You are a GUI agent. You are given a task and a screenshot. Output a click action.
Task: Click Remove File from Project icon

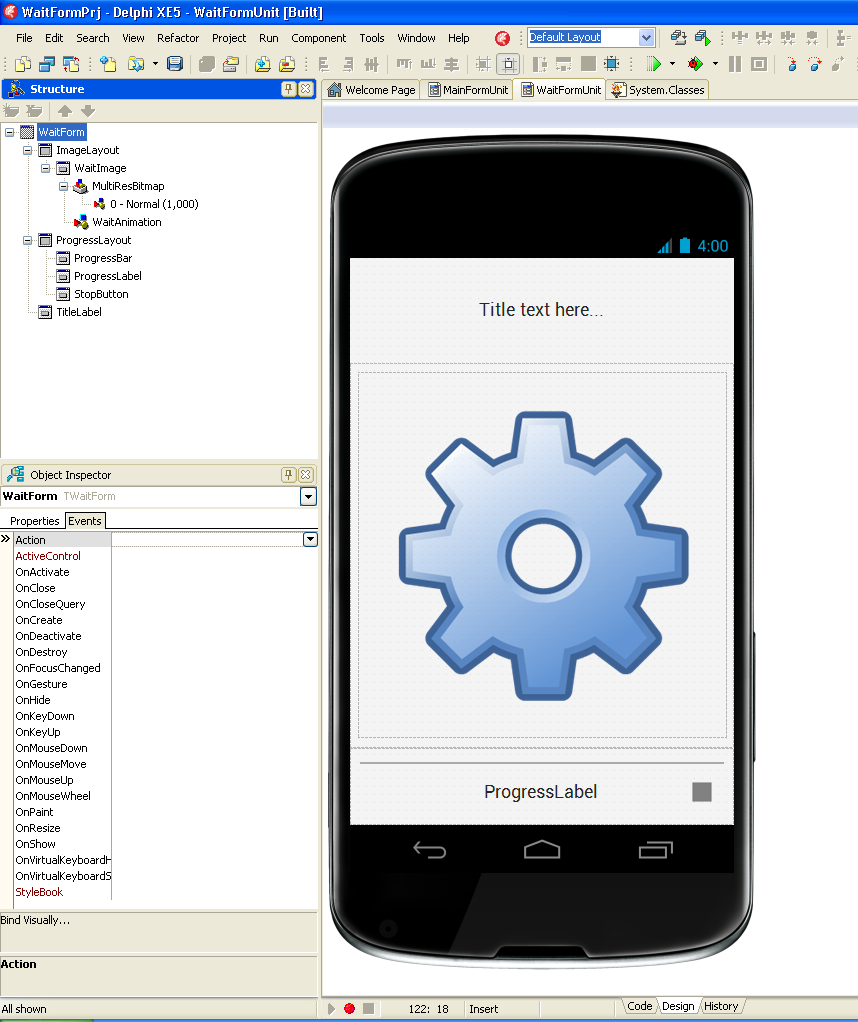287,64
